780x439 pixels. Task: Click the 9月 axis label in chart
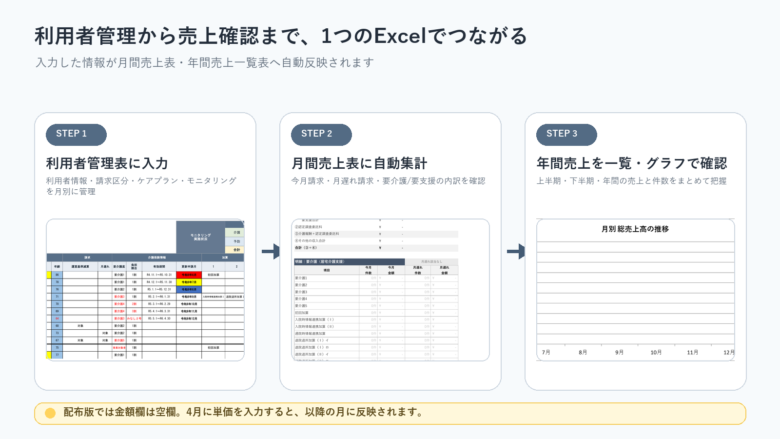click(619, 352)
